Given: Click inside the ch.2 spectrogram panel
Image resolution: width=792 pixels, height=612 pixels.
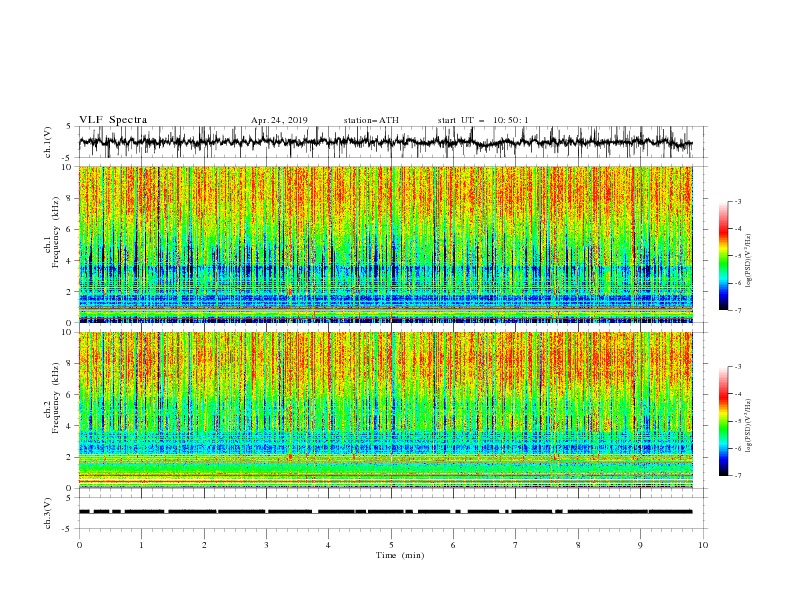Looking at the screenshot, I should click(x=386, y=410).
